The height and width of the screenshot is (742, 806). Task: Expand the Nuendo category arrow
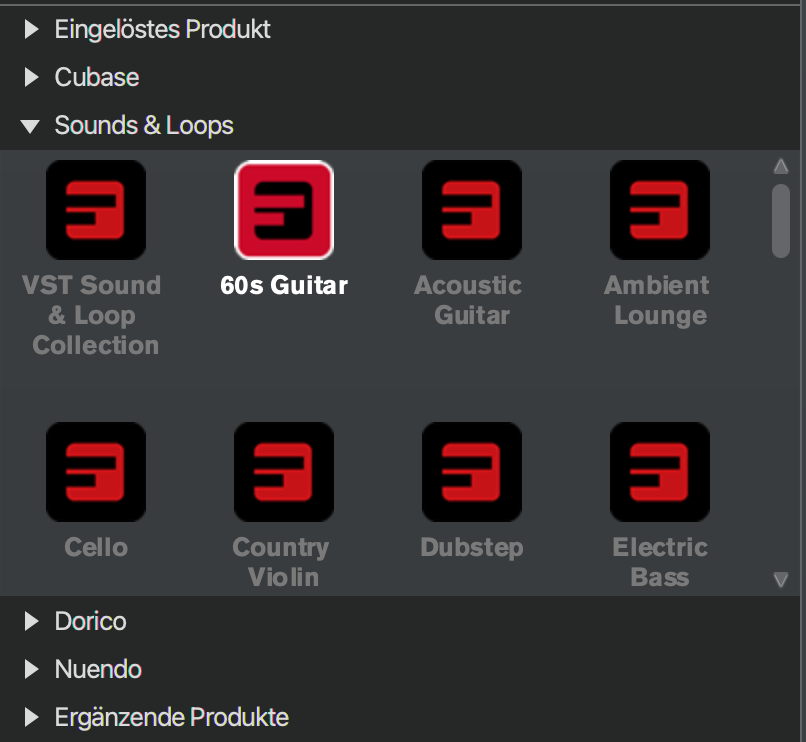pos(31,669)
